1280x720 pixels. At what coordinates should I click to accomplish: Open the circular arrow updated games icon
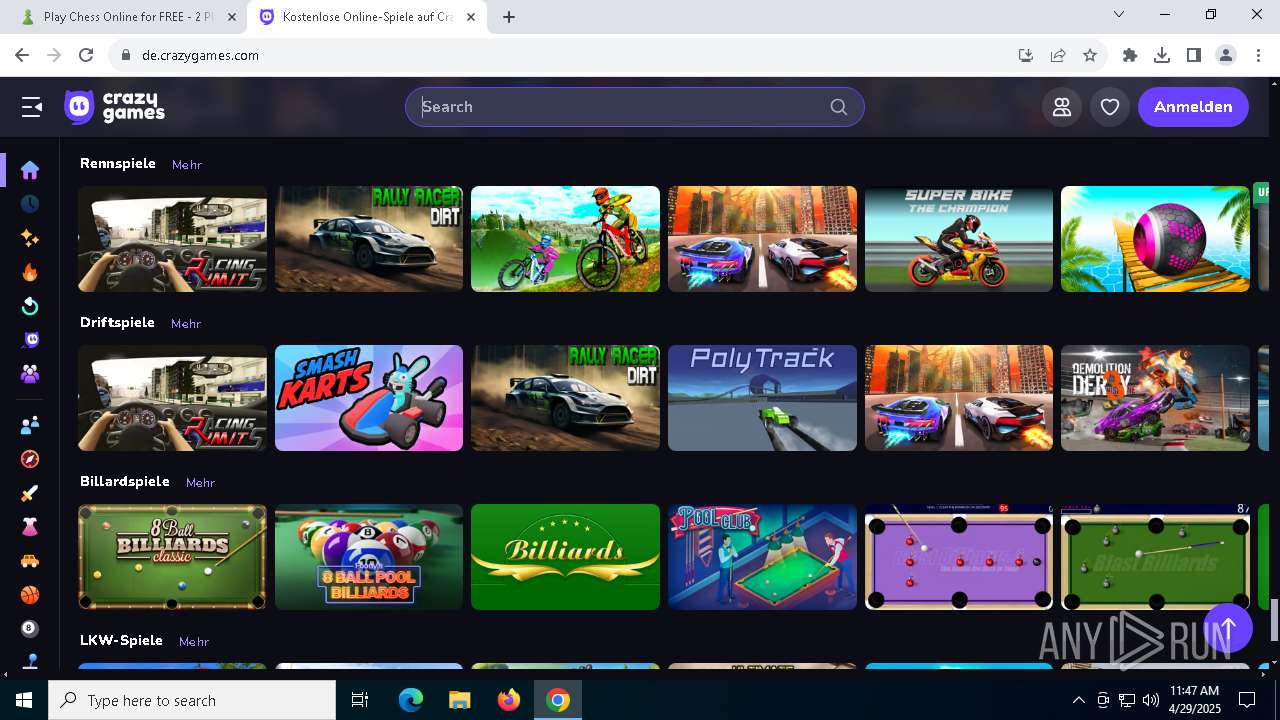point(30,306)
